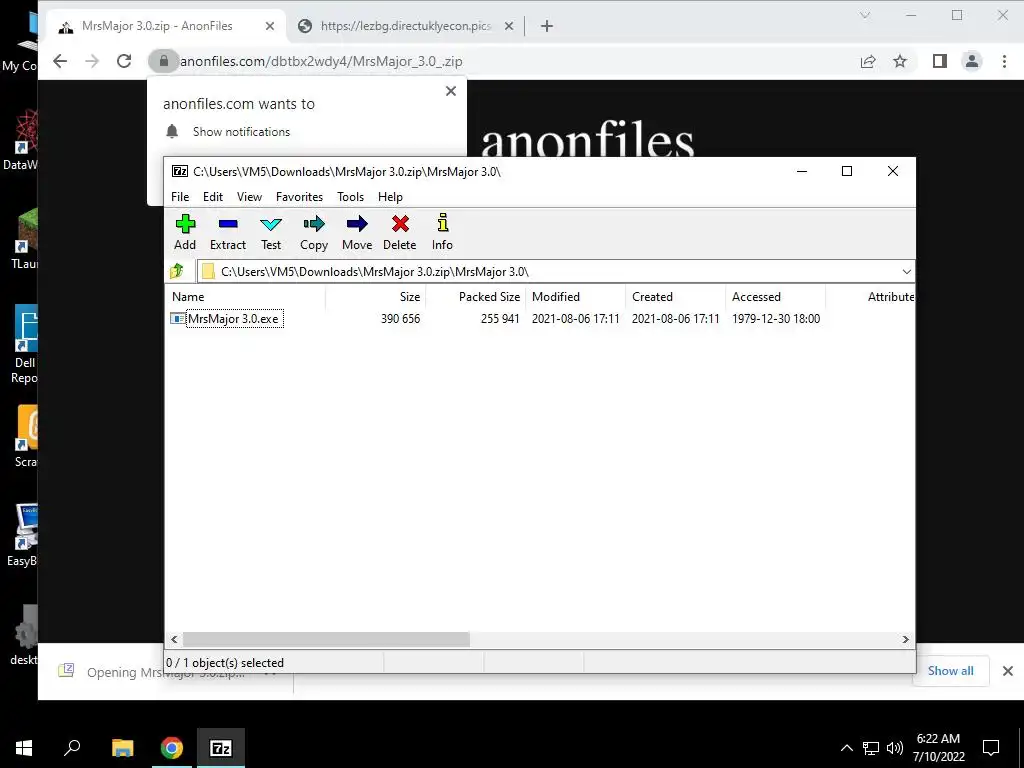Expand the 7-Zip path dropdown
This screenshot has width=1024, height=768.
[x=906, y=272]
